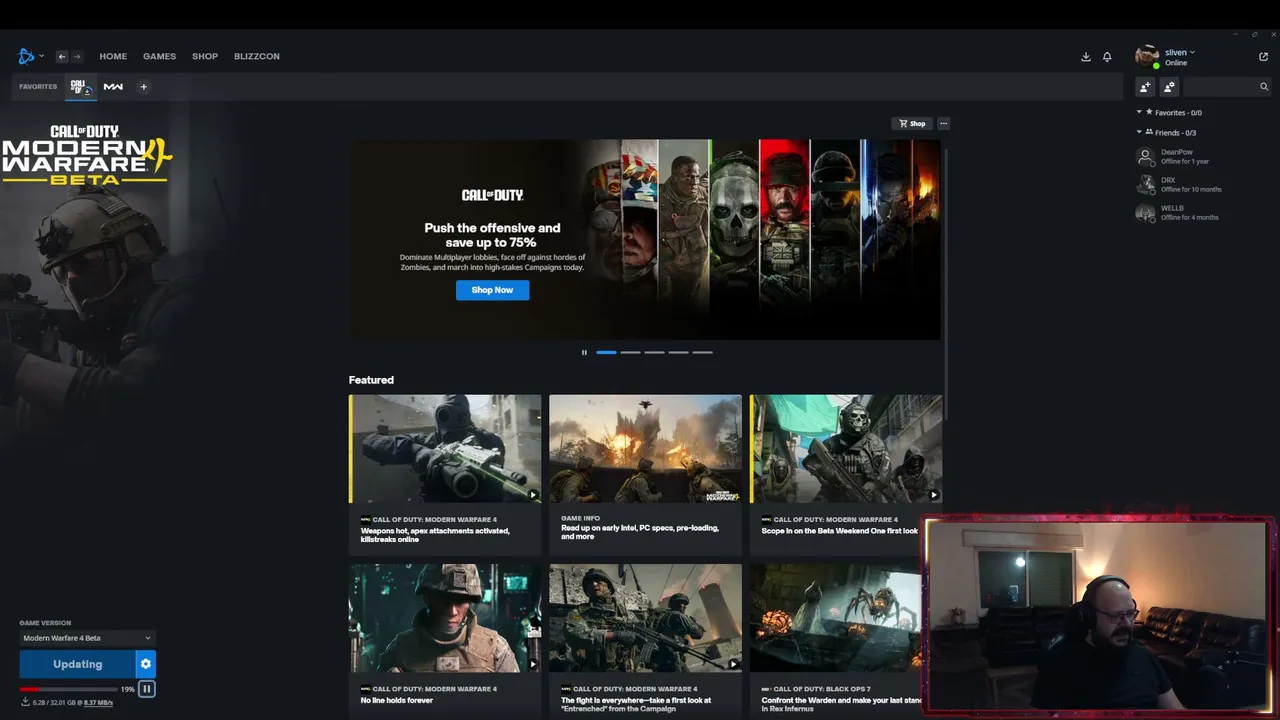The height and width of the screenshot is (720, 1280).
Task: Jump to the fourth carousel slide indicator
Action: click(x=678, y=352)
